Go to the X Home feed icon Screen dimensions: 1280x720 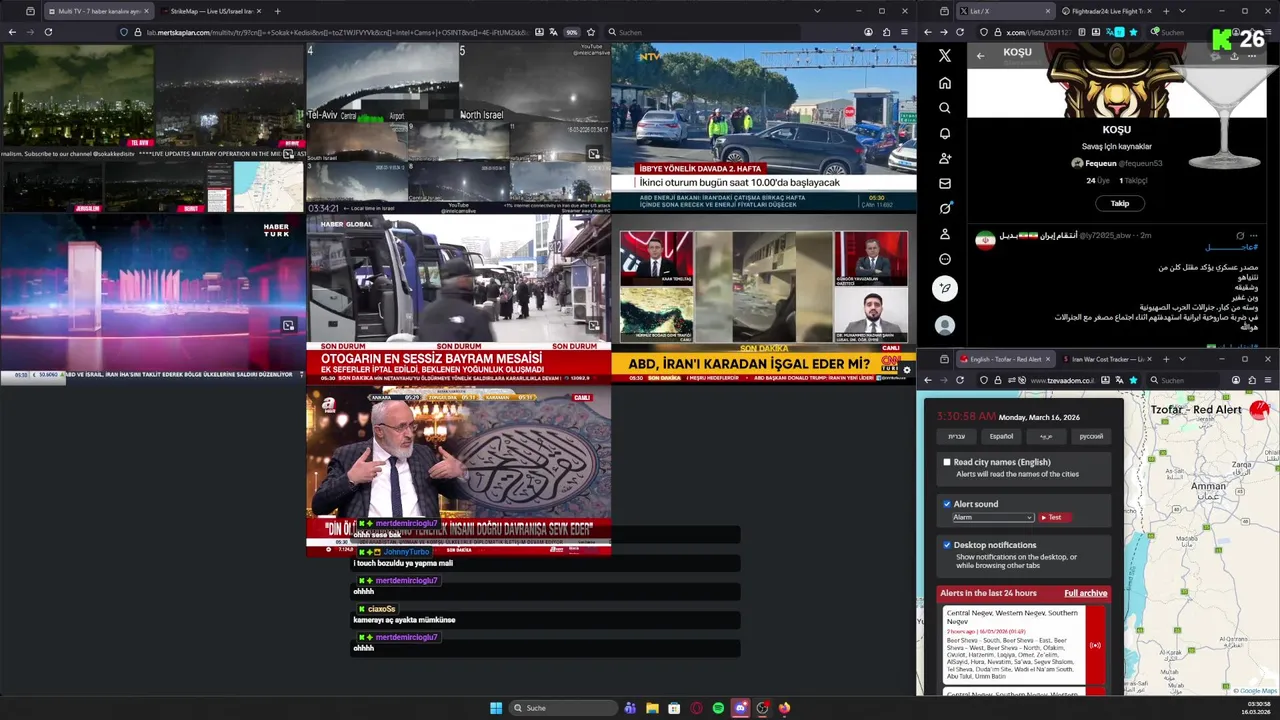pyautogui.click(x=945, y=83)
